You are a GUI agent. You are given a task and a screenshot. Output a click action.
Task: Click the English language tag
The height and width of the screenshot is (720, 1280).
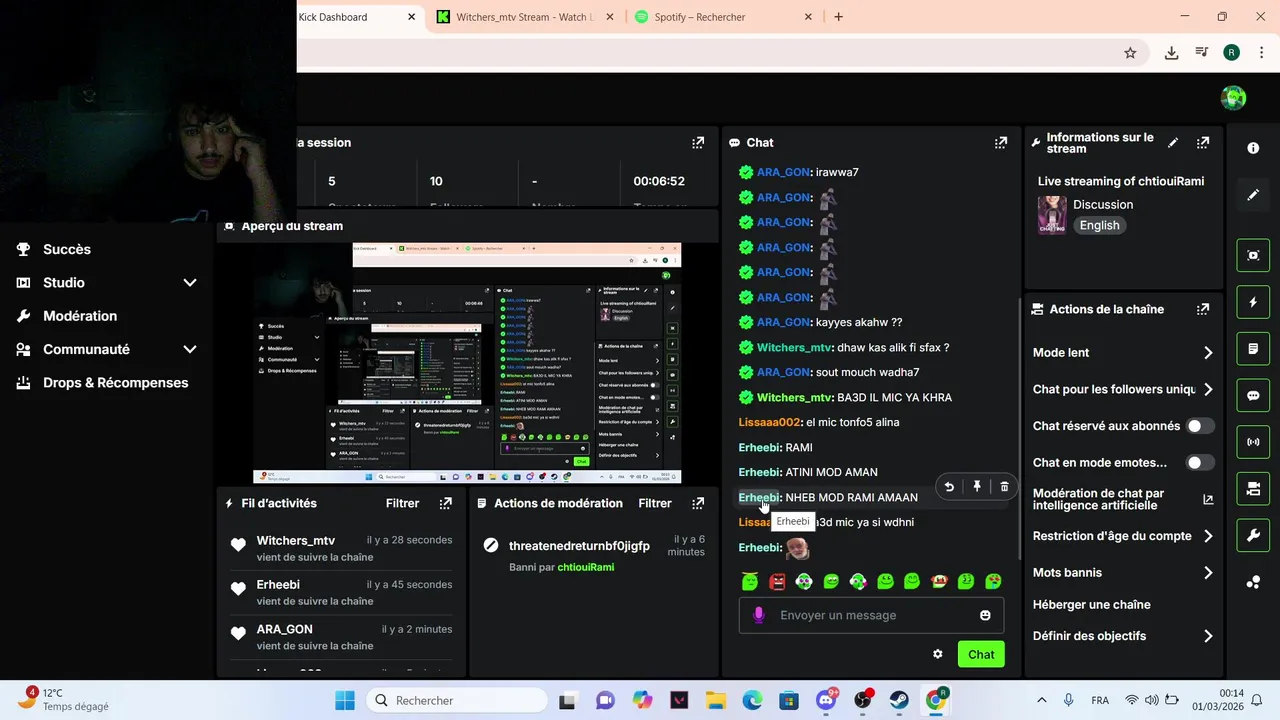tap(1099, 225)
